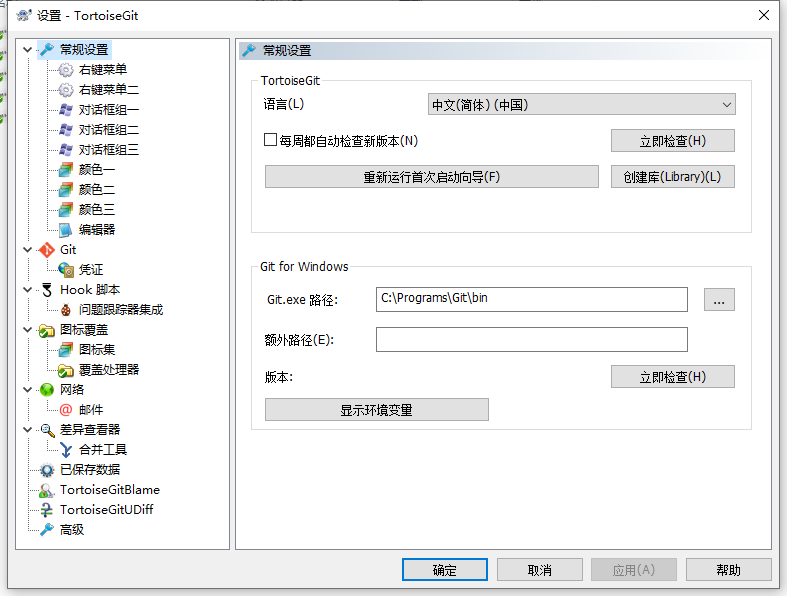Click the TortoiseGitUDiff icon
The width and height of the screenshot is (787, 596).
click(47, 510)
